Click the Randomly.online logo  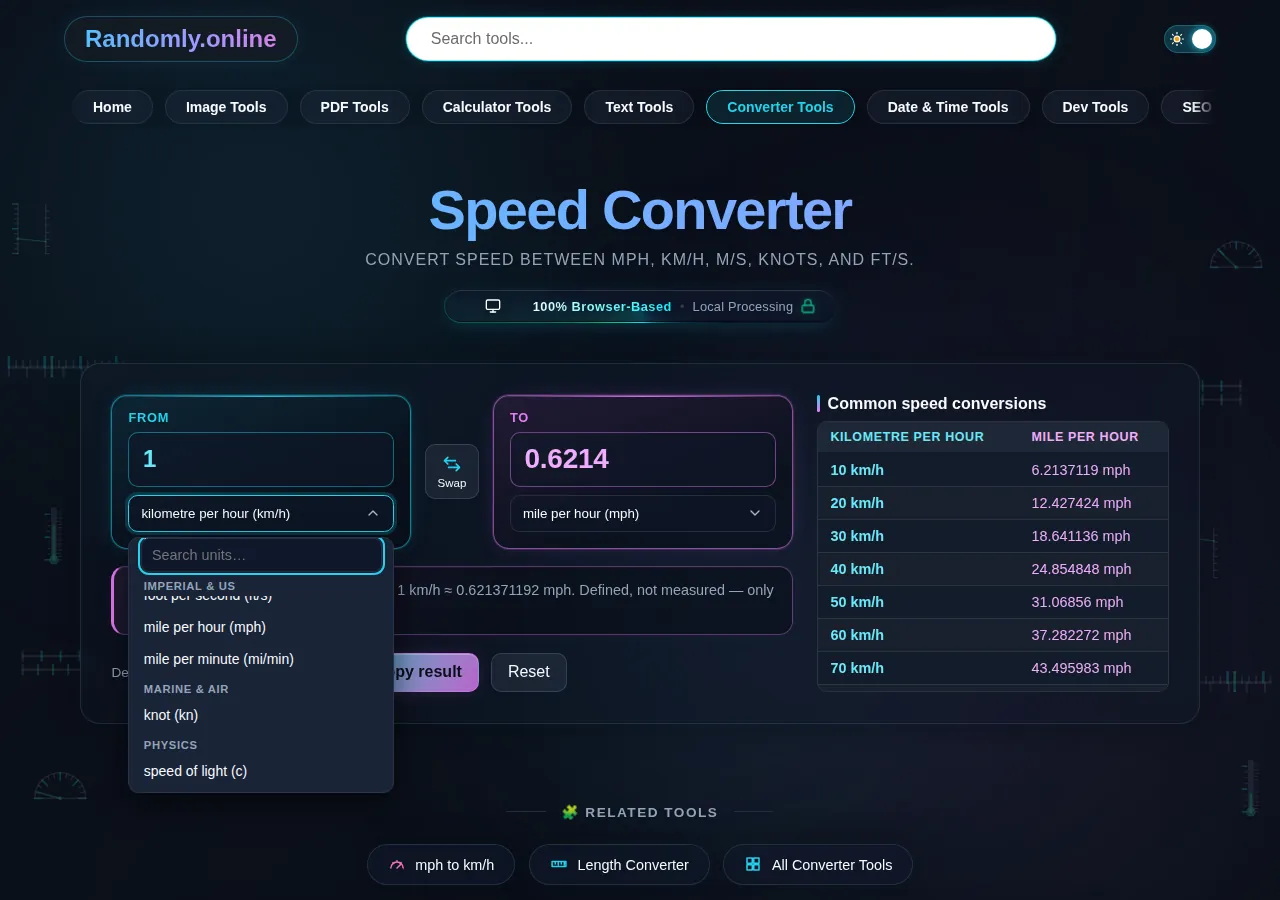pos(181,39)
